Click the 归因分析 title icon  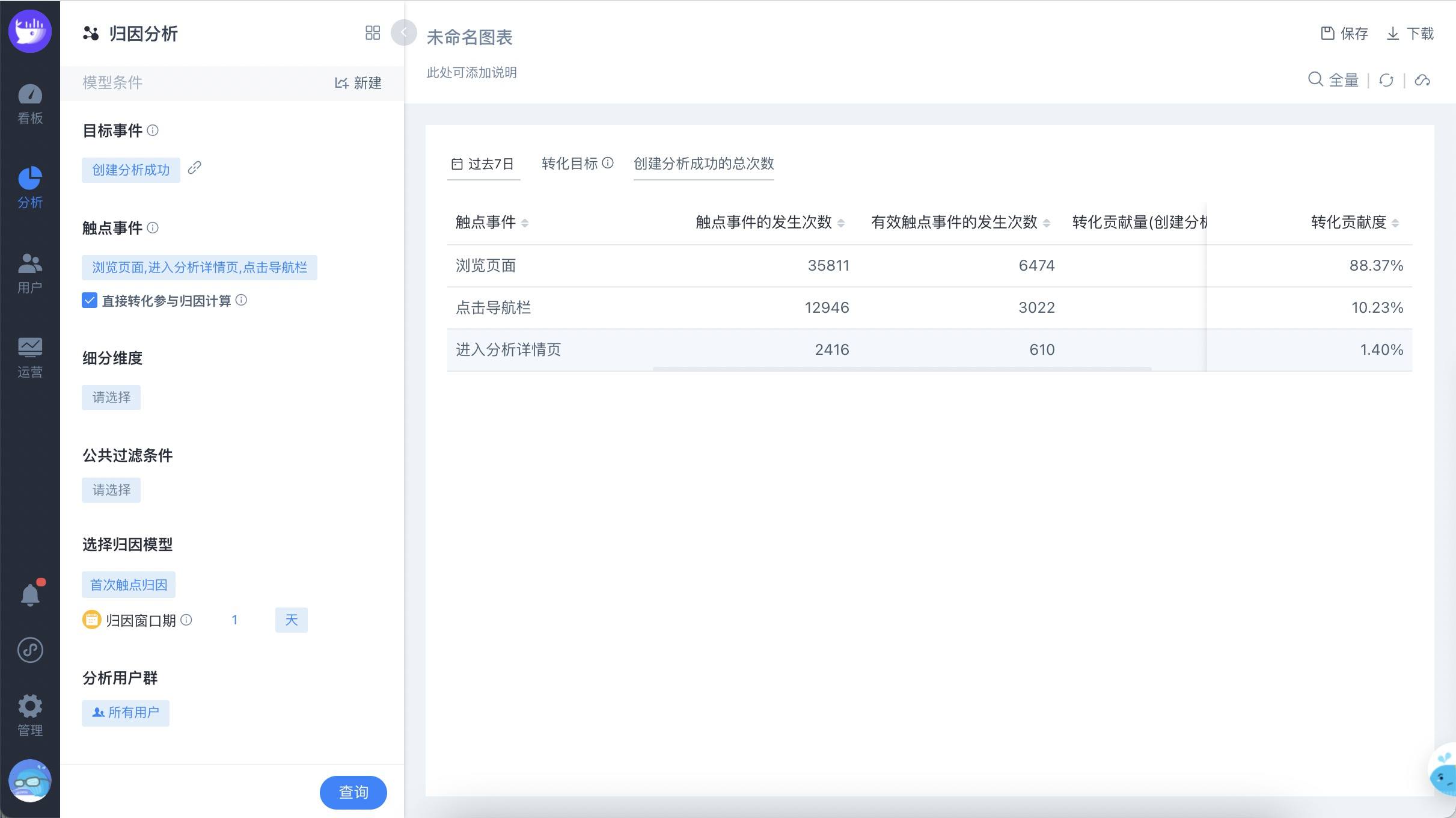point(91,34)
